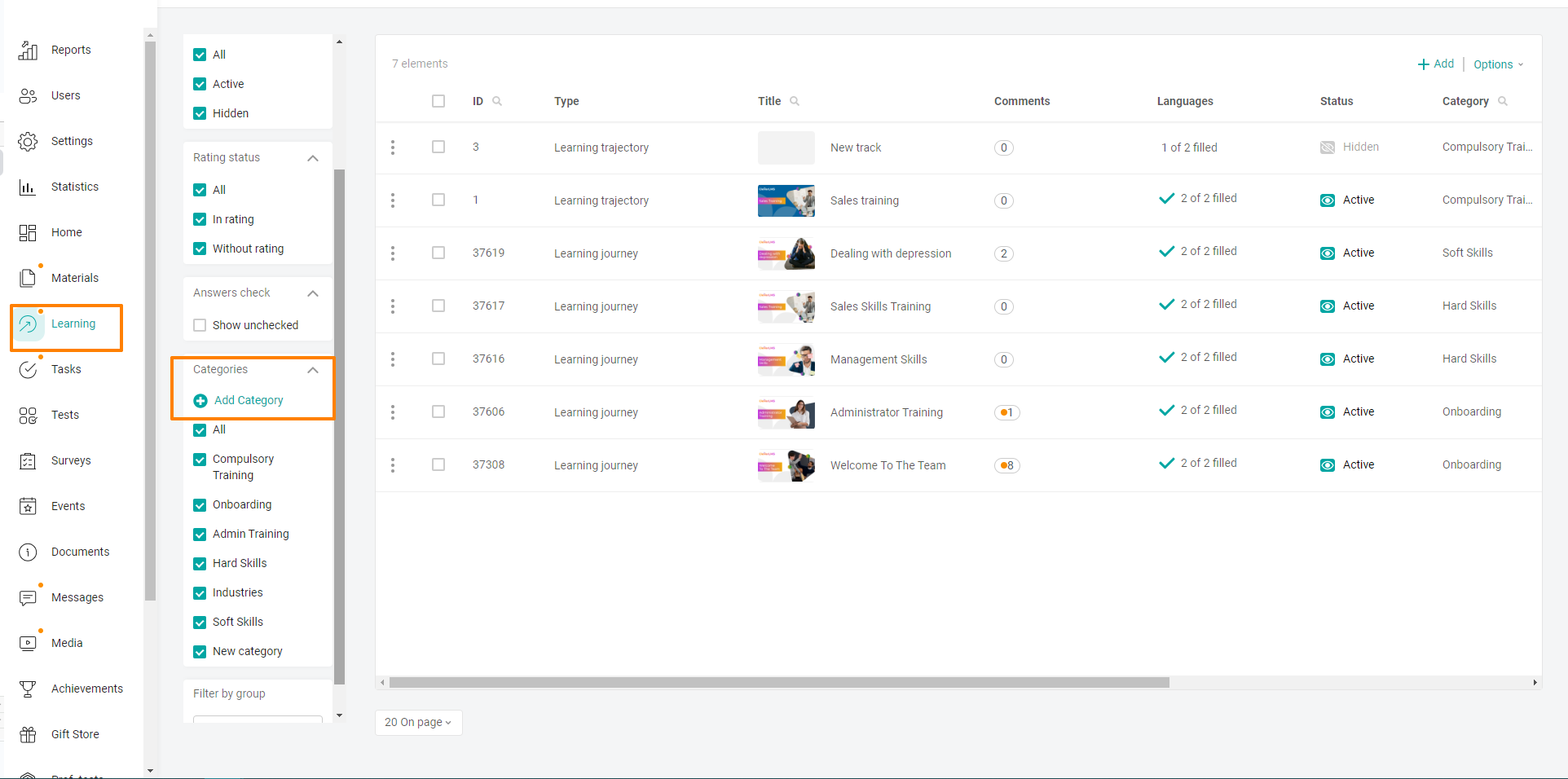Toggle Hidden status icon for New track

click(1328, 147)
